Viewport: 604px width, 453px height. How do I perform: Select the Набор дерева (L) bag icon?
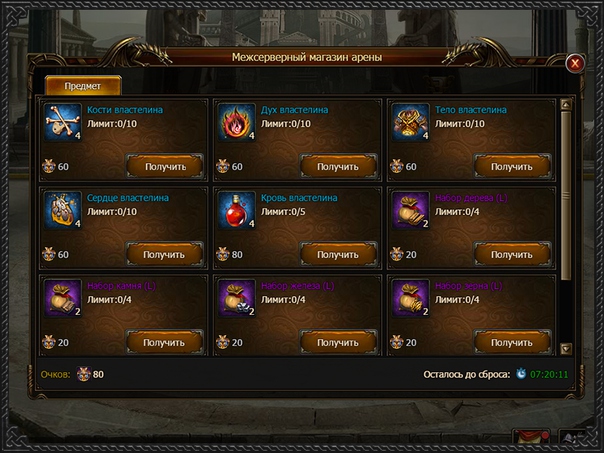tap(411, 210)
